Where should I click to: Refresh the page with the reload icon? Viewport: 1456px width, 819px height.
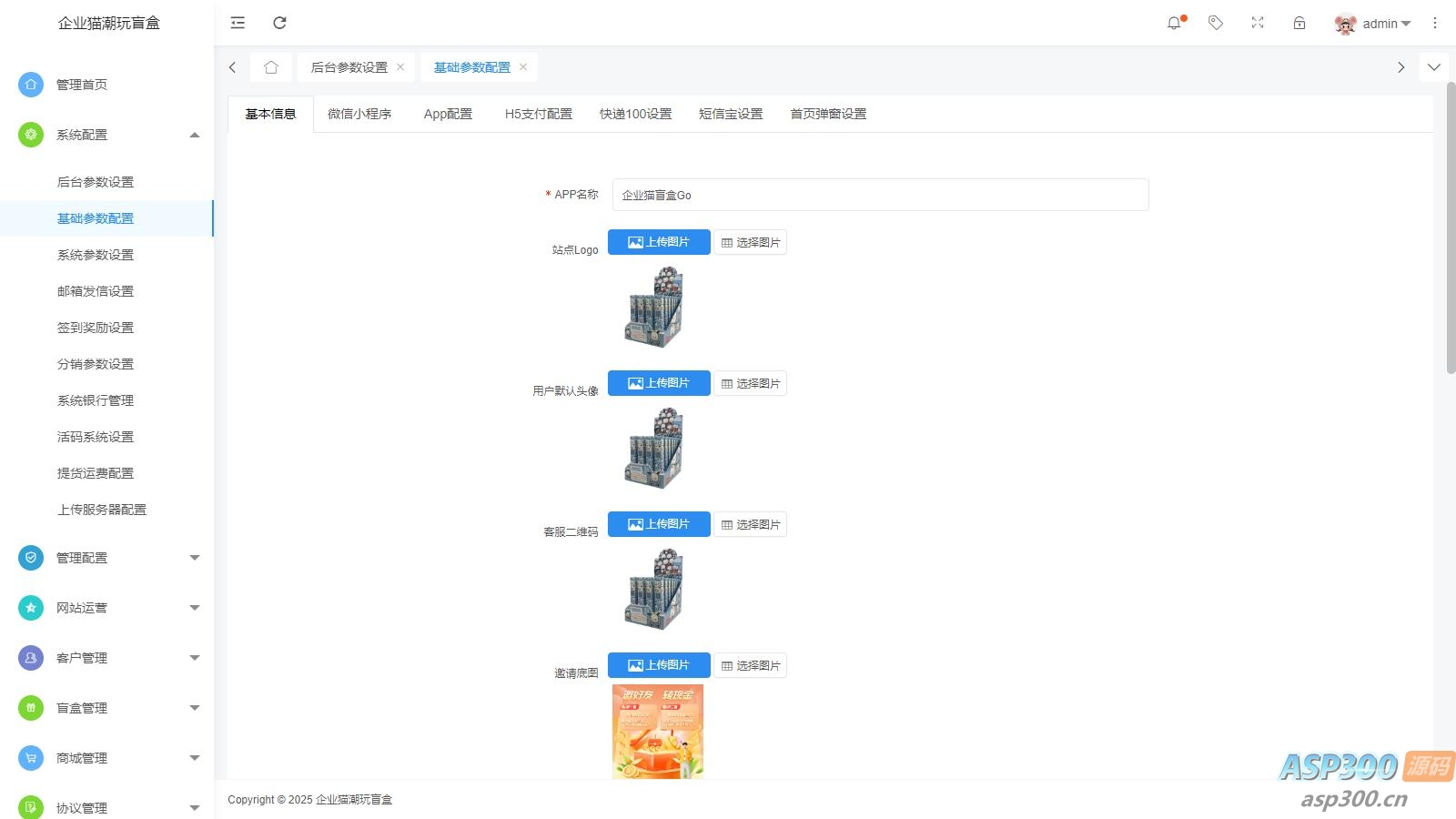[x=279, y=23]
